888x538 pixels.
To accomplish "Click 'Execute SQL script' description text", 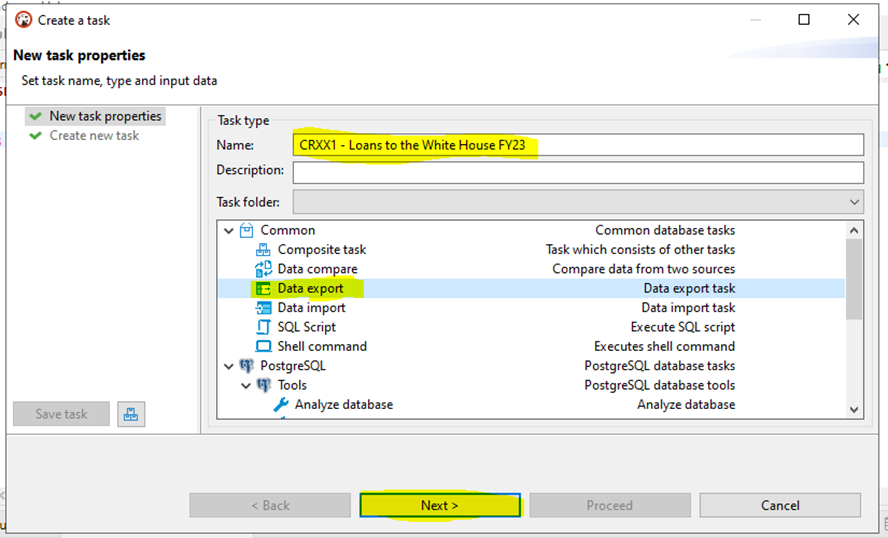I will (x=683, y=327).
